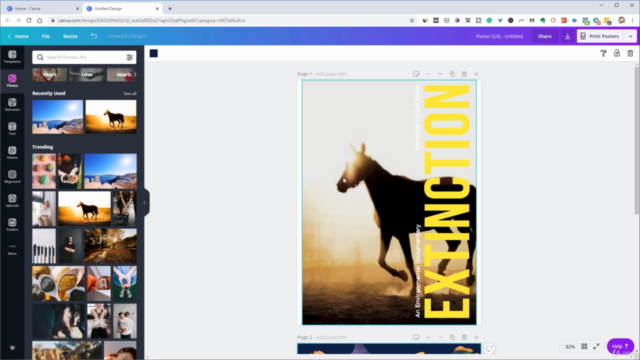640x360 pixels.
Task: Click the Print Posters button
Action: pos(601,36)
